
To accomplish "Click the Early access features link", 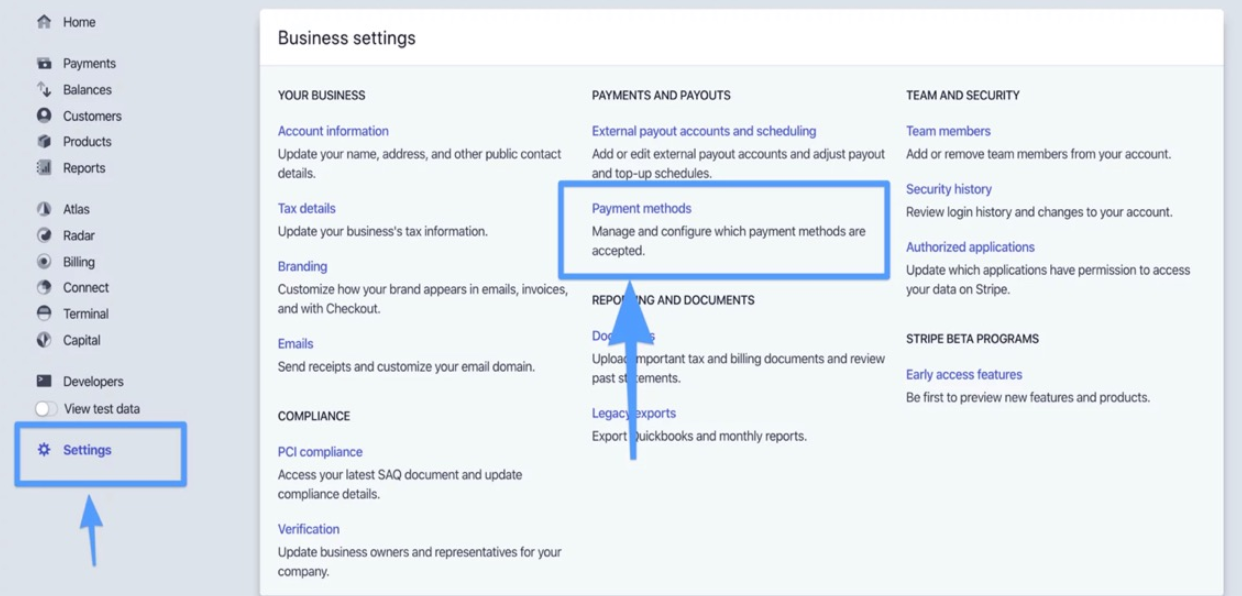I will (x=964, y=374).
